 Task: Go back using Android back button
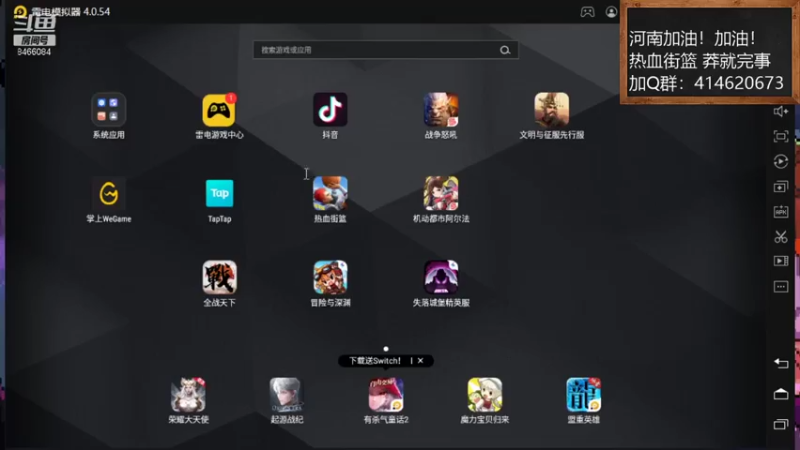point(781,363)
